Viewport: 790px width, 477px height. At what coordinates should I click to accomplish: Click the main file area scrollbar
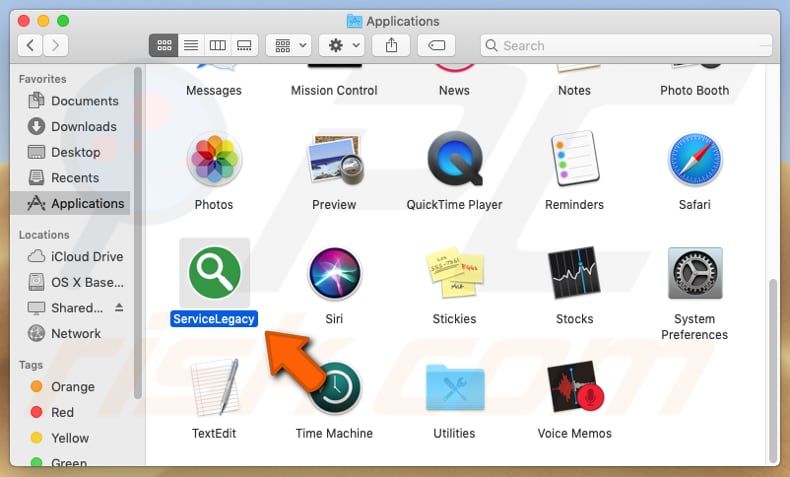(x=773, y=370)
